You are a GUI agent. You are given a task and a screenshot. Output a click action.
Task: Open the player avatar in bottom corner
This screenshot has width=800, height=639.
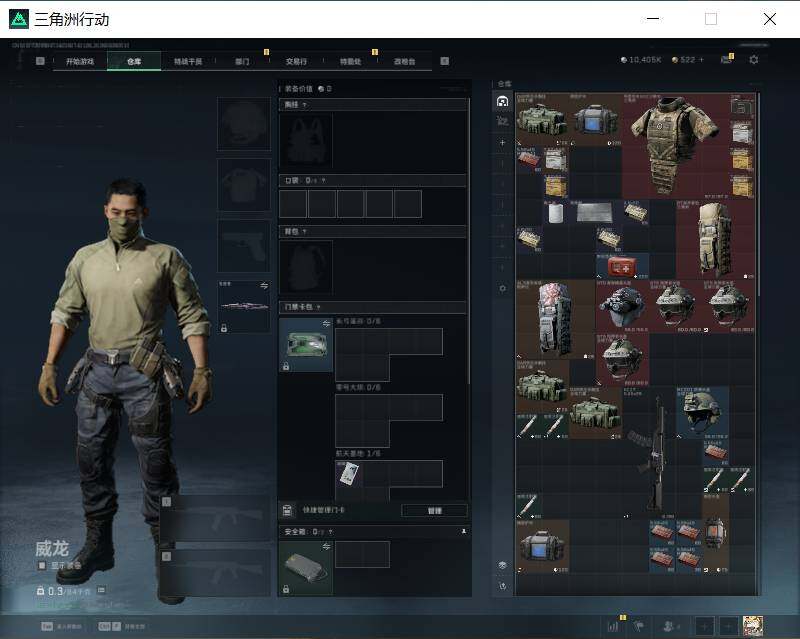(753, 626)
